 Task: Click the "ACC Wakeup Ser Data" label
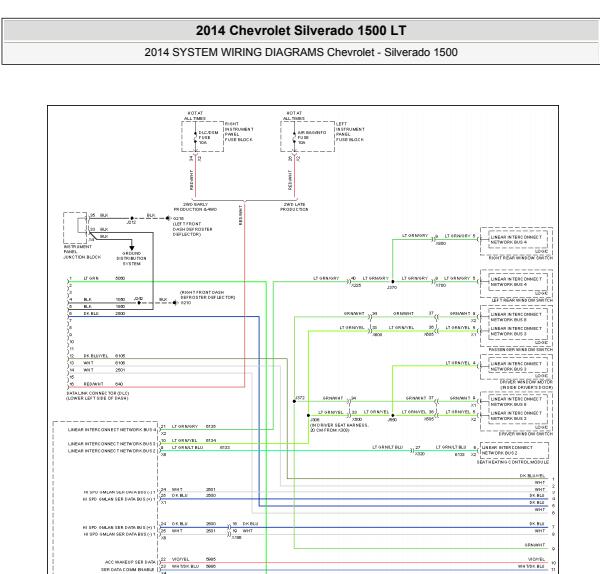130,562
